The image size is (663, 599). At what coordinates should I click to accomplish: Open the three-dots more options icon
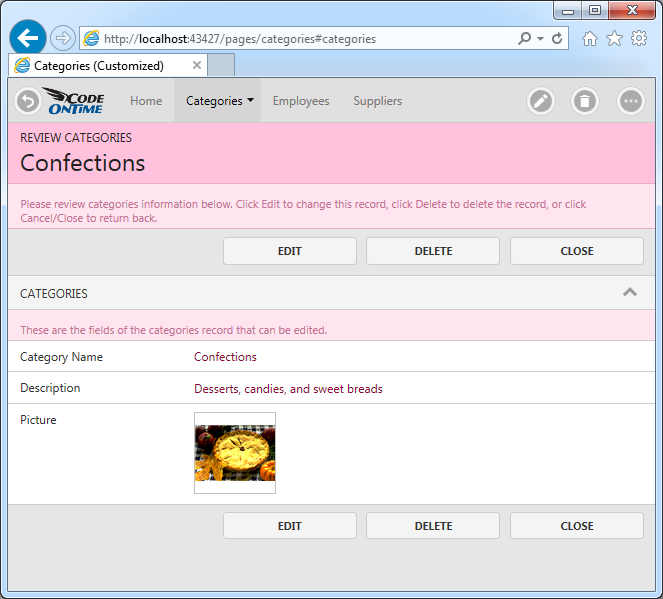pyautogui.click(x=630, y=101)
